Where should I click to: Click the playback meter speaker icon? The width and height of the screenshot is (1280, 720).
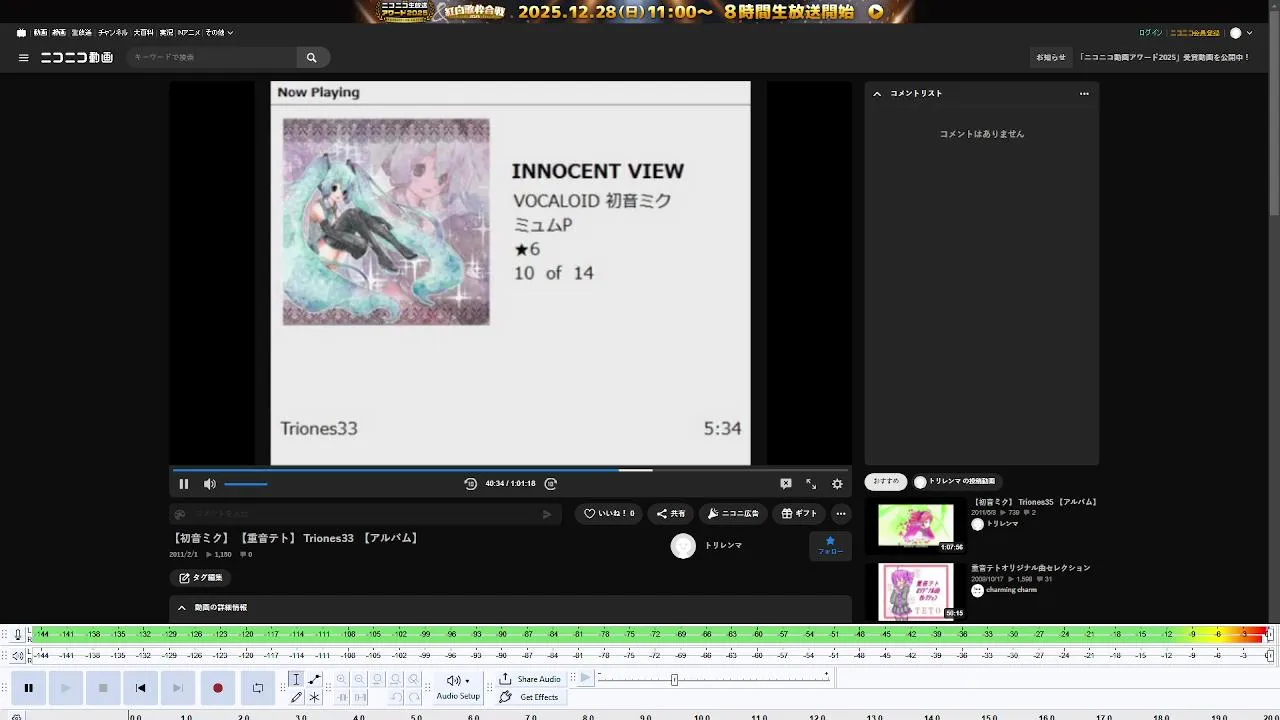tap(18, 656)
